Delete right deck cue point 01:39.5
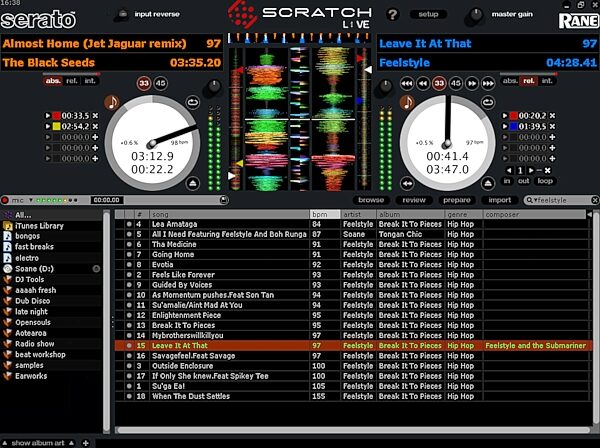 pos(552,126)
